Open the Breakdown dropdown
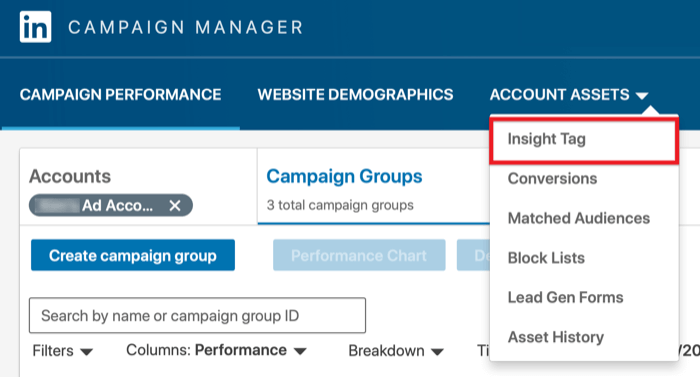 pos(396,351)
